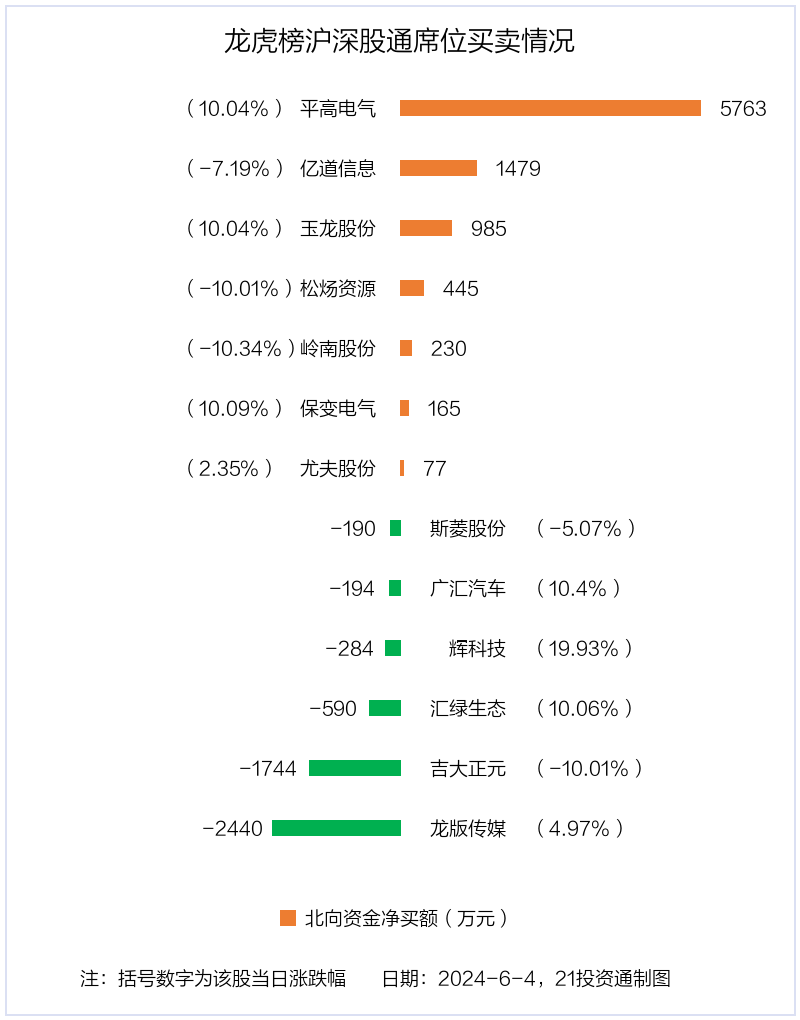The image size is (800, 1020).
Task: Click the -2440 value label
Action: click(x=233, y=829)
